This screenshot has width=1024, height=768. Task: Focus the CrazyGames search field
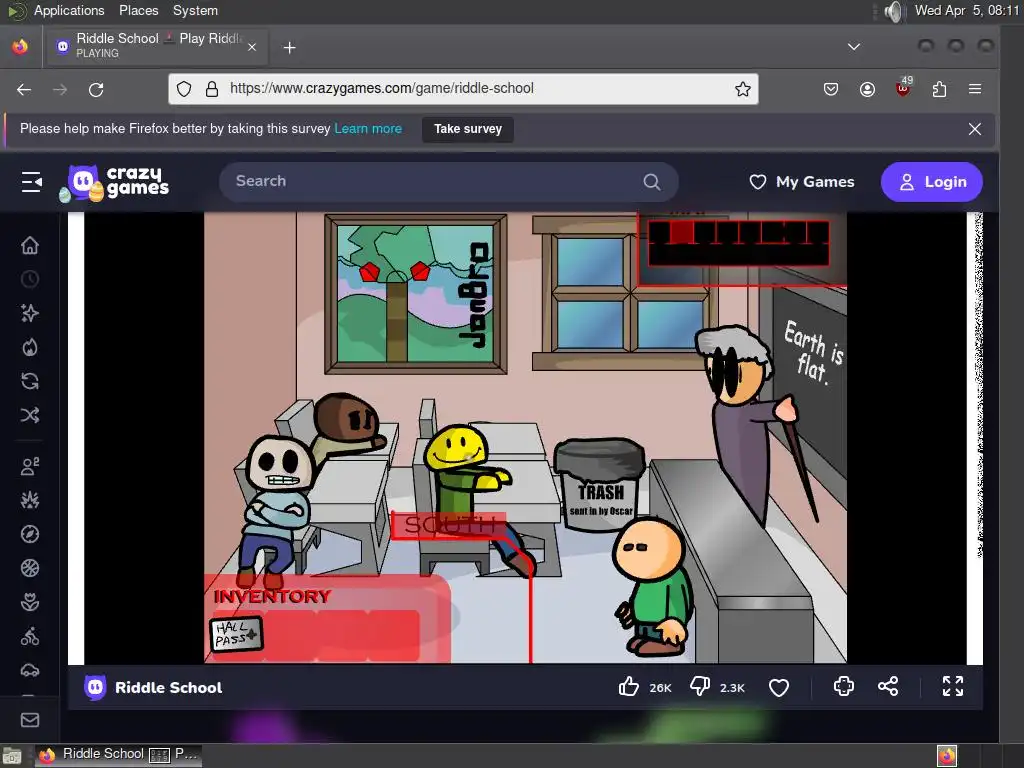448,182
